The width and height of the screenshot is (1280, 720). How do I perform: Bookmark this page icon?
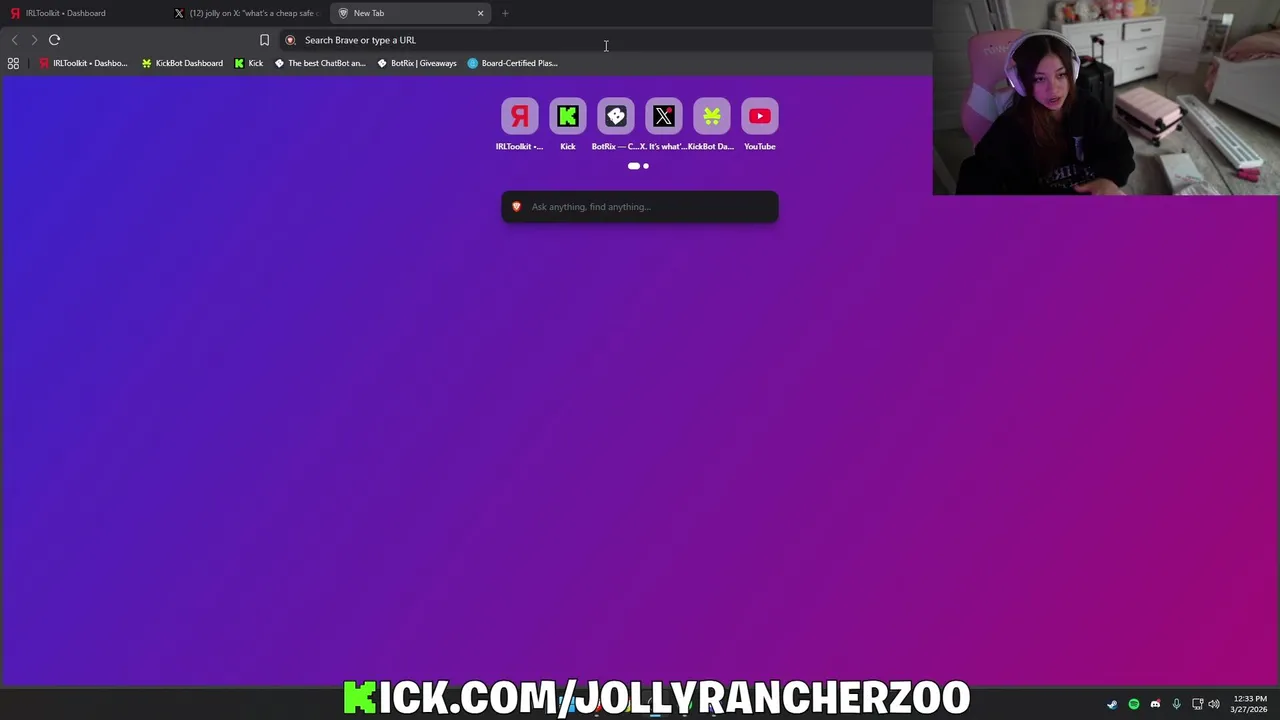[x=264, y=40]
